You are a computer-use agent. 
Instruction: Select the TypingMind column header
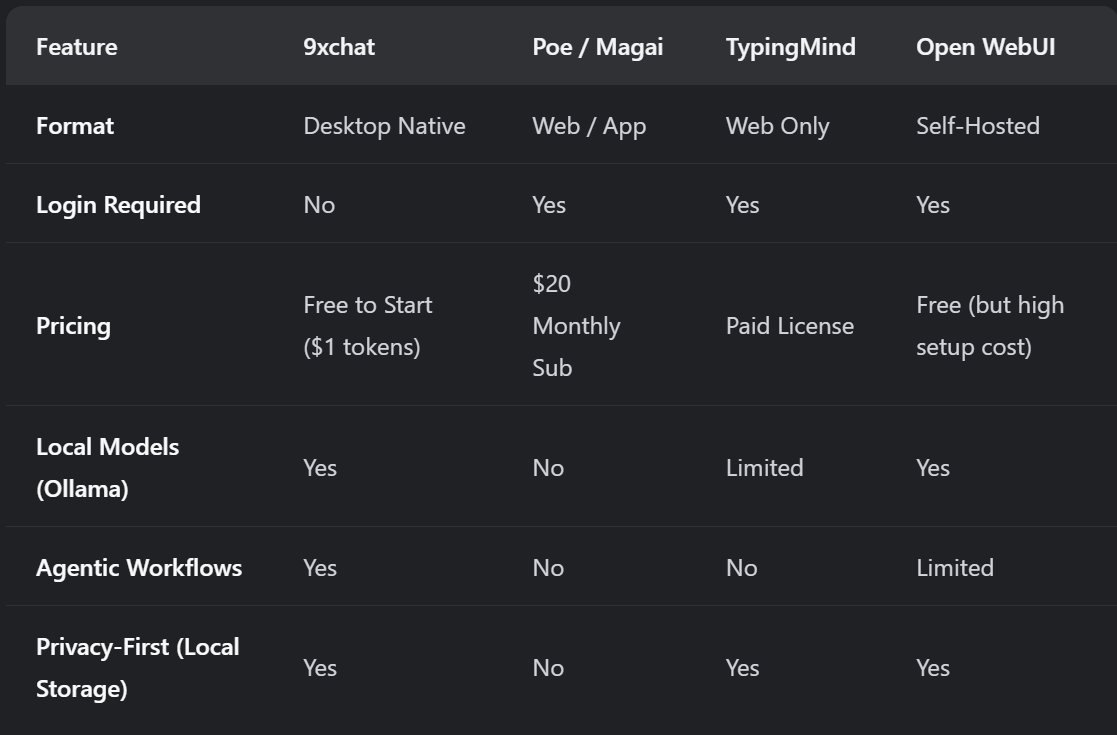pos(790,47)
